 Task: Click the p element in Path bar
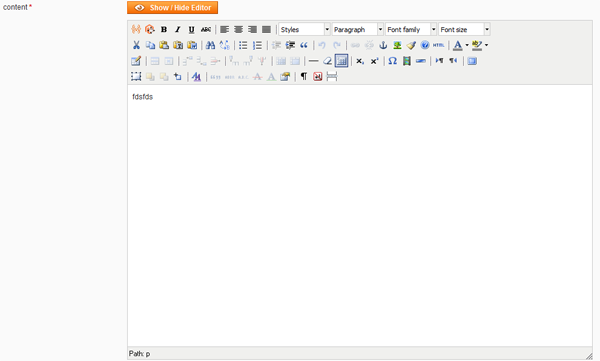click(148, 354)
